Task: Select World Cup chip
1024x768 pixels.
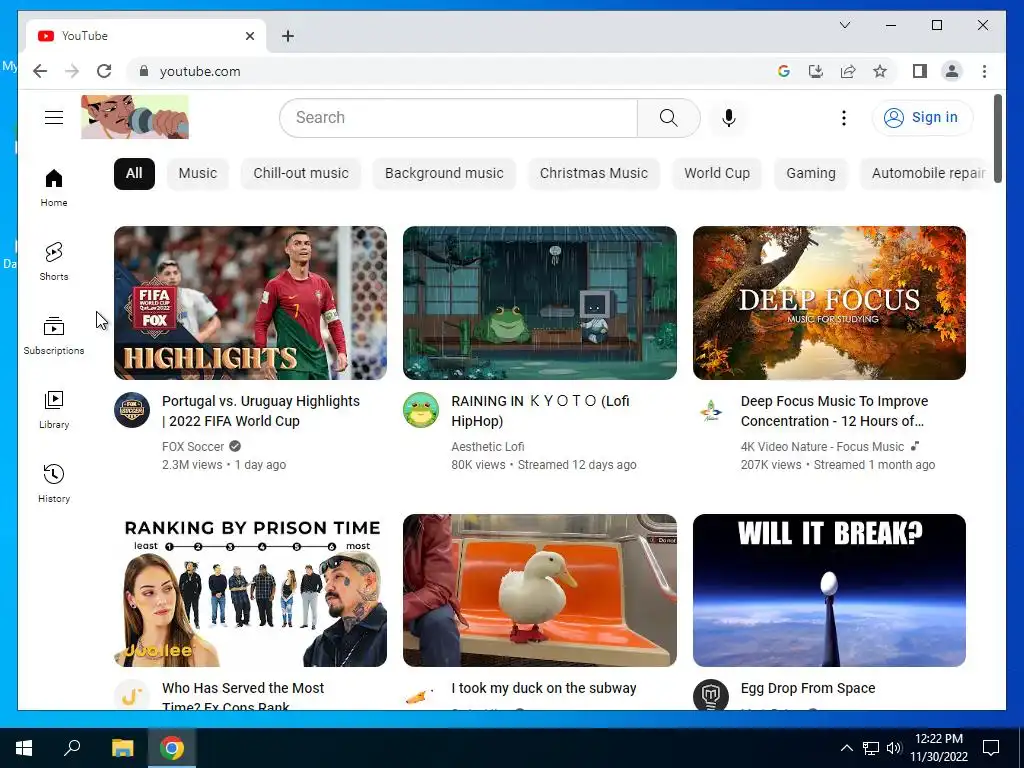Action: (x=716, y=173)
